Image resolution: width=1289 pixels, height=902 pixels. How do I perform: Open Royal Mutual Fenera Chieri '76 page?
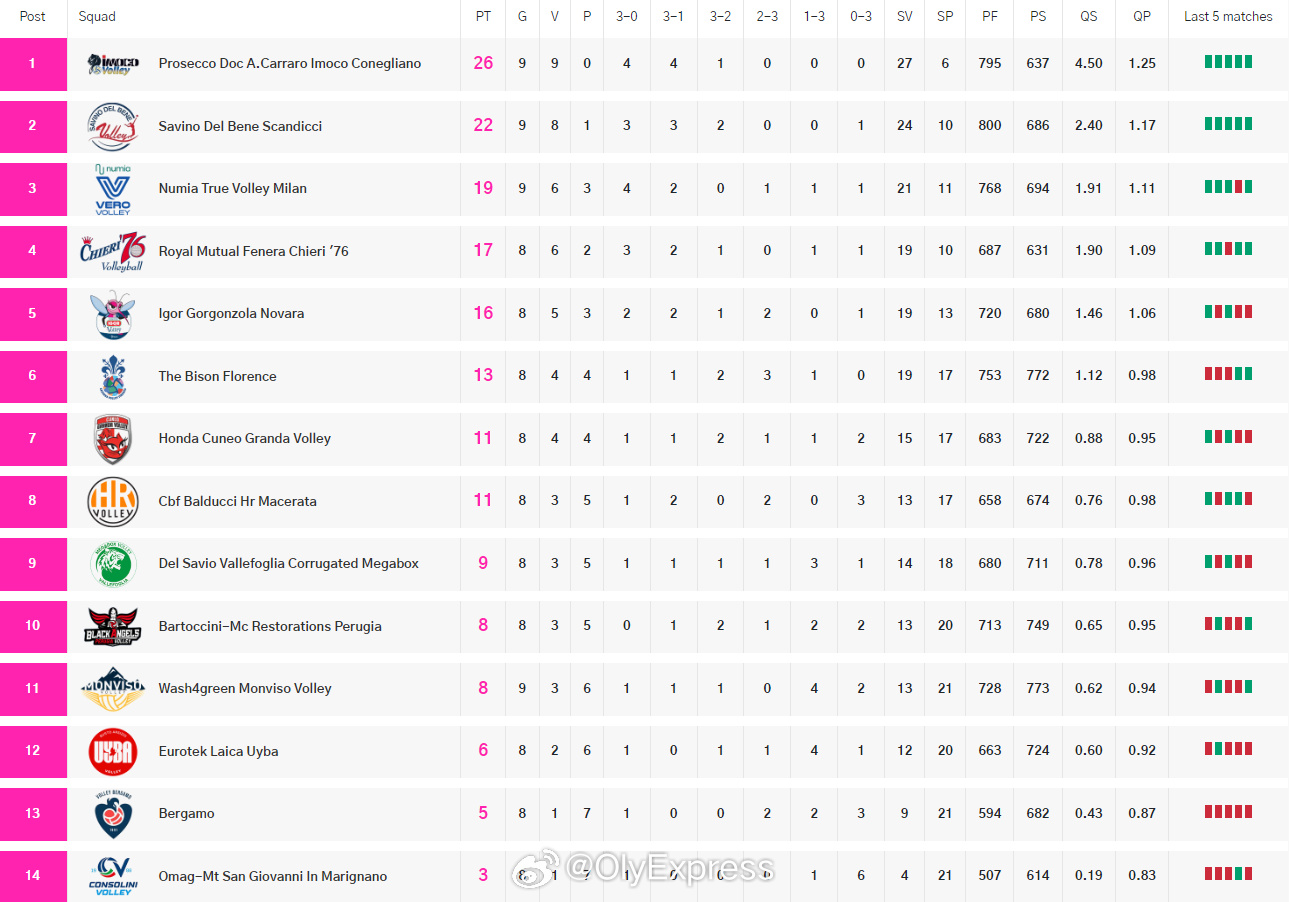[x=254, y=251]
